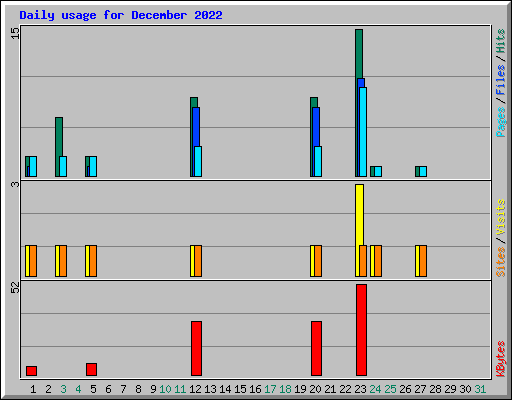Viewport: 512px width, 400px height.
Task: Click the Files legend label
Action: pos(500,80)
